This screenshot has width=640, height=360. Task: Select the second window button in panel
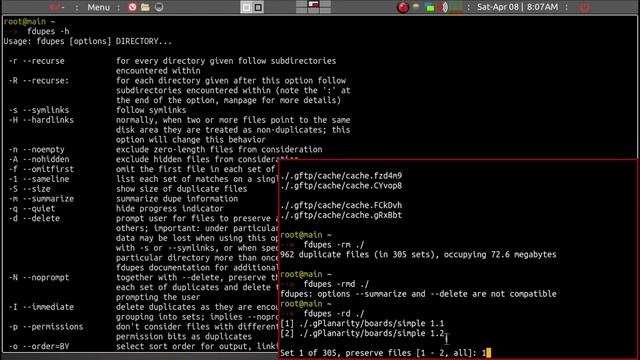(258, 7)
